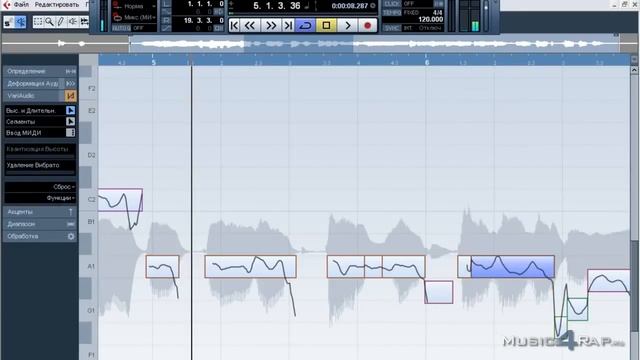This screenshot has width=640, height=360.
Task: Toggle the TEMPO track button
Action: pyautogui.click(x=392, y=13)
